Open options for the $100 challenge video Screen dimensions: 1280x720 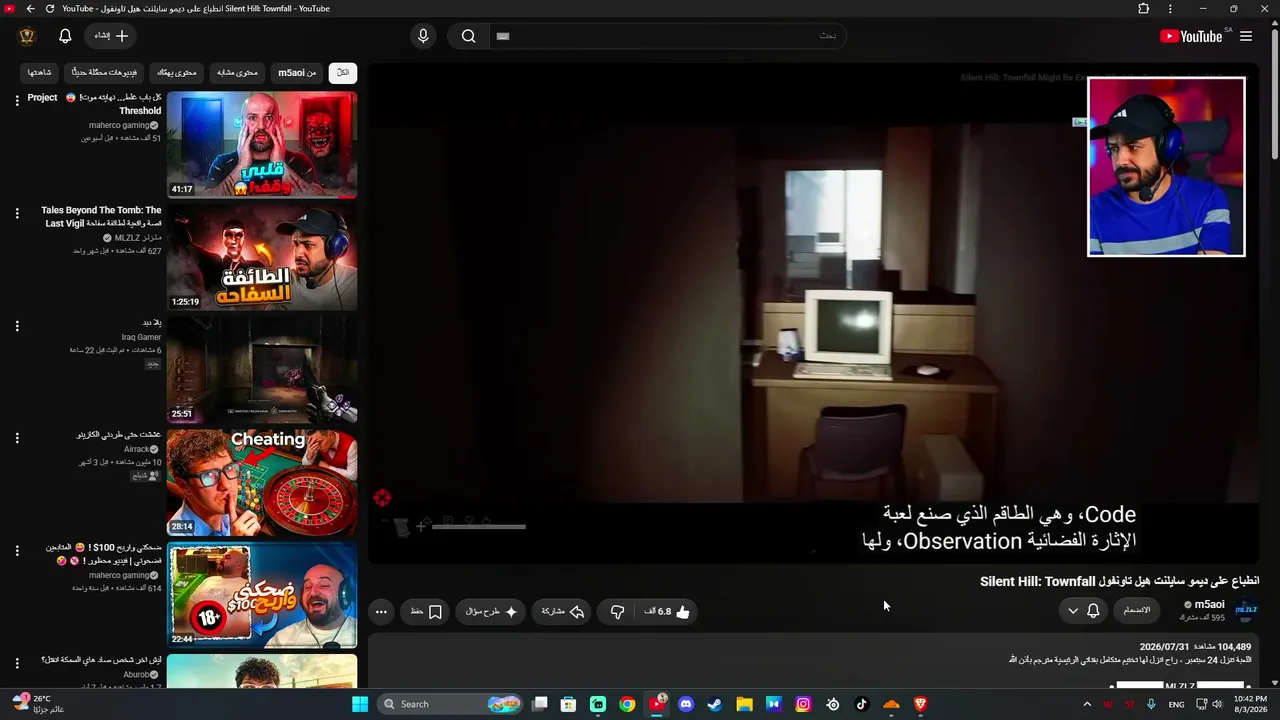tap(17, 550)
